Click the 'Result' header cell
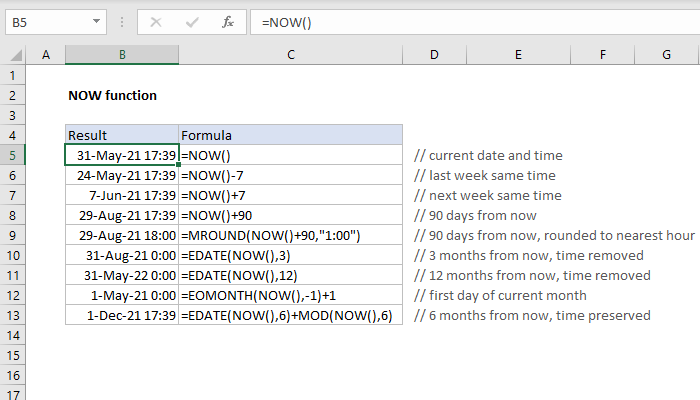The image size is (700, 400). pos(122,135)
